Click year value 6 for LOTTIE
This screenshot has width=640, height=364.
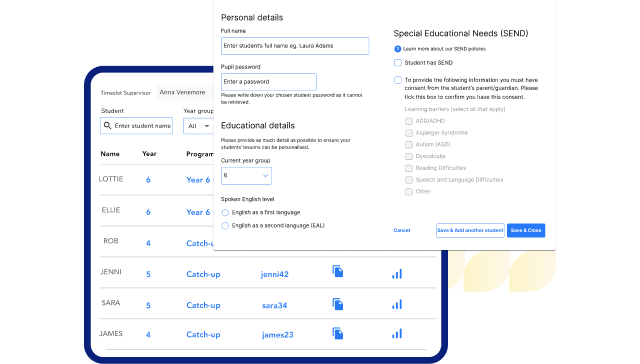coord(148,180)
